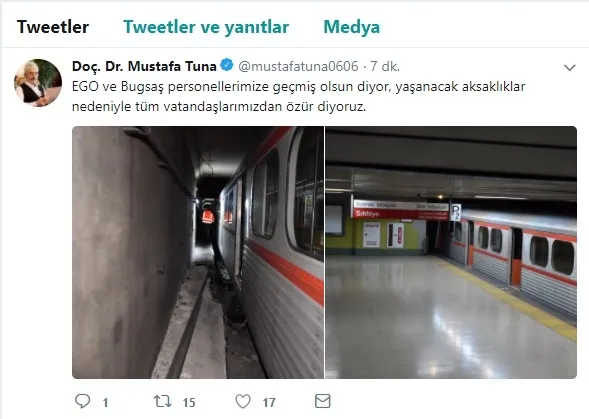The image size is (589, 419).
Task: Click Mustafa Tuna's profile avatar
Action: [x=38, y=83]
